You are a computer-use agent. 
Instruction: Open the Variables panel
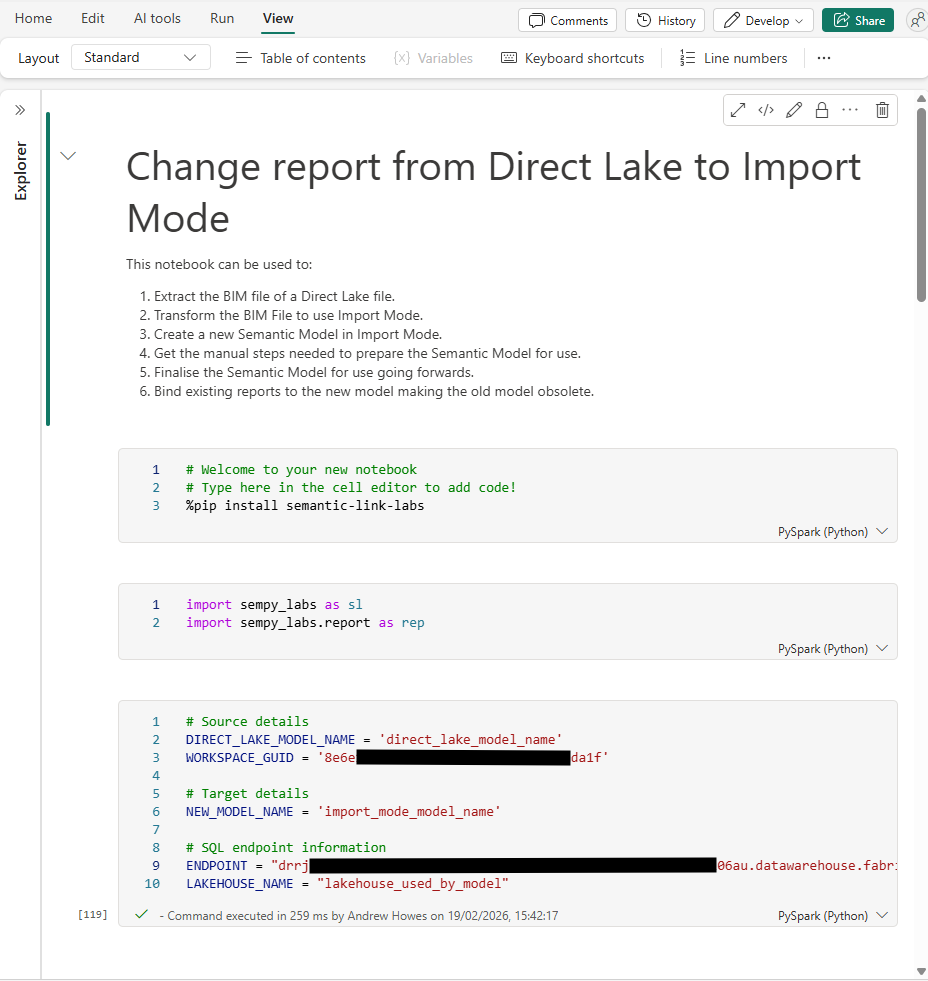point(433,58)
